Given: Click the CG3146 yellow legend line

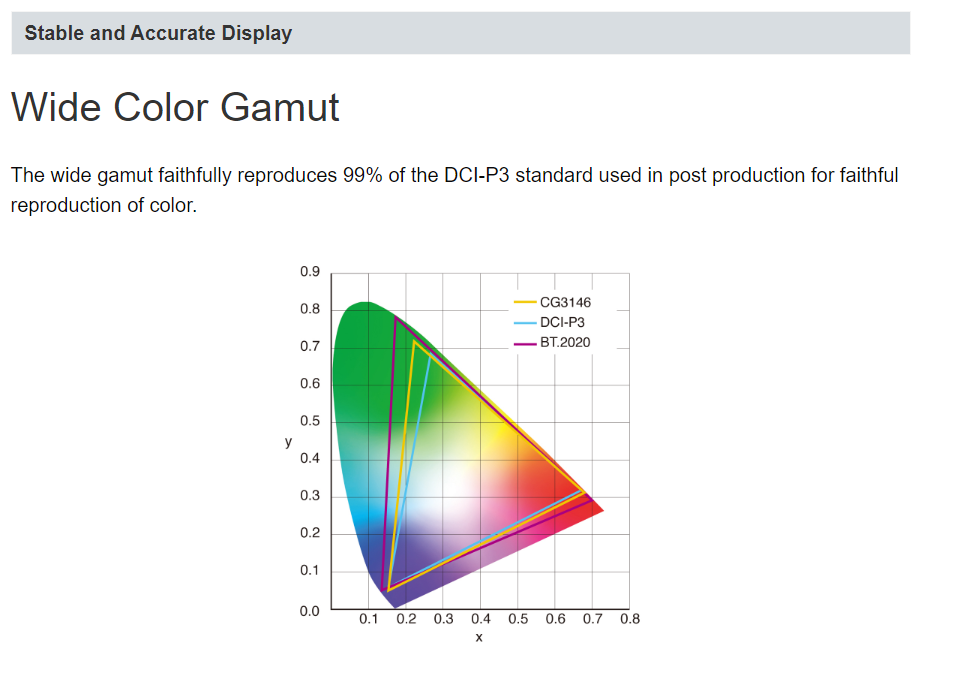Looking at the screenshot, I should click(x=525, y=303).
